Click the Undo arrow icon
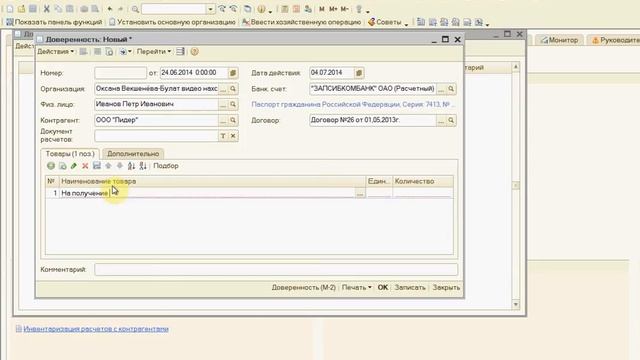The image size is (640, 360). [x=110, y=9]
